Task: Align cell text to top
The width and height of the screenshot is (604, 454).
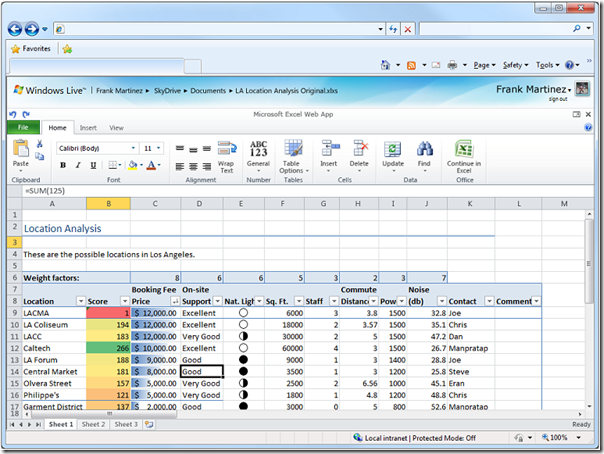Action: [x=180, y=148]
